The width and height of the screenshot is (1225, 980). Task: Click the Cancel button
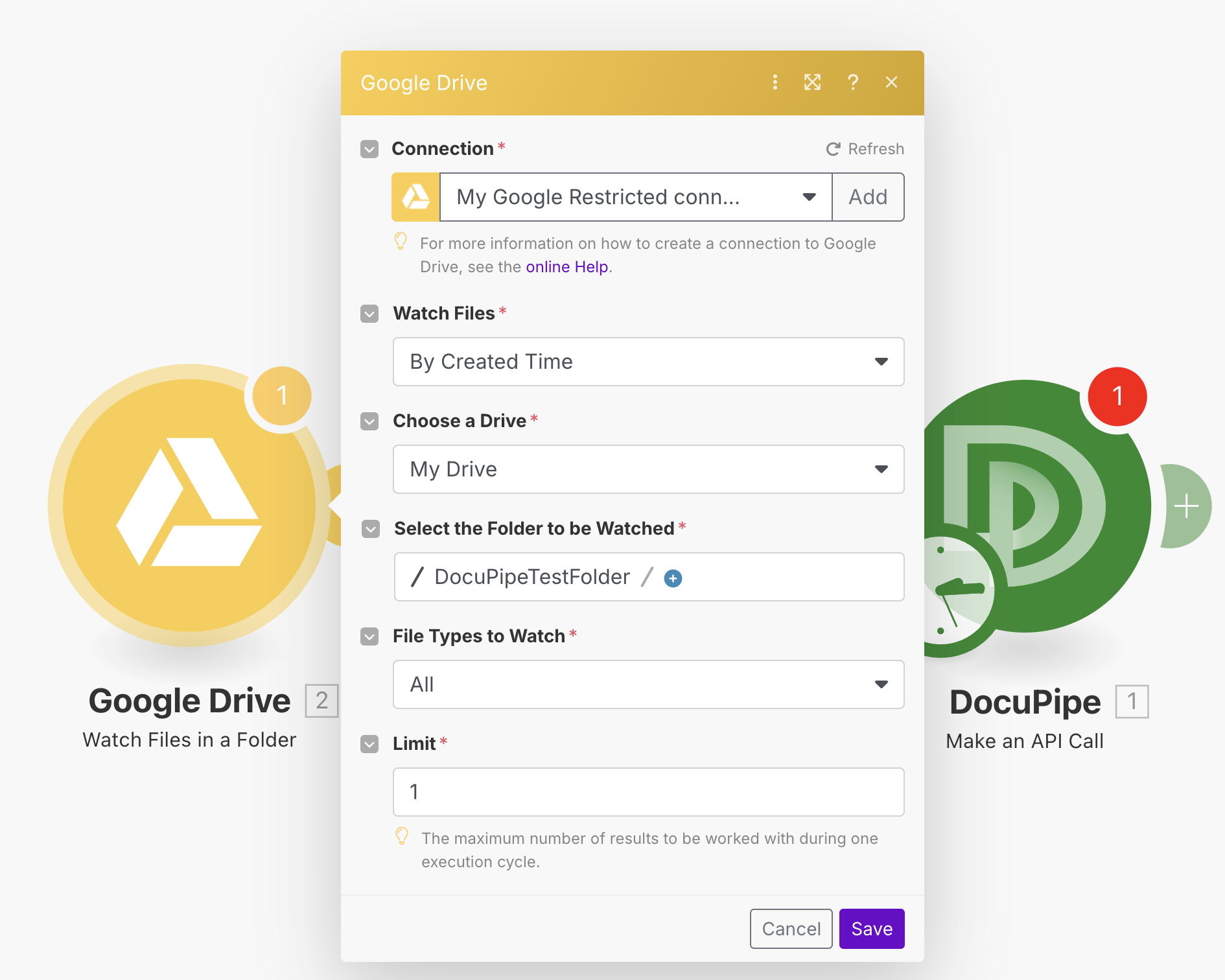point(791,929)
